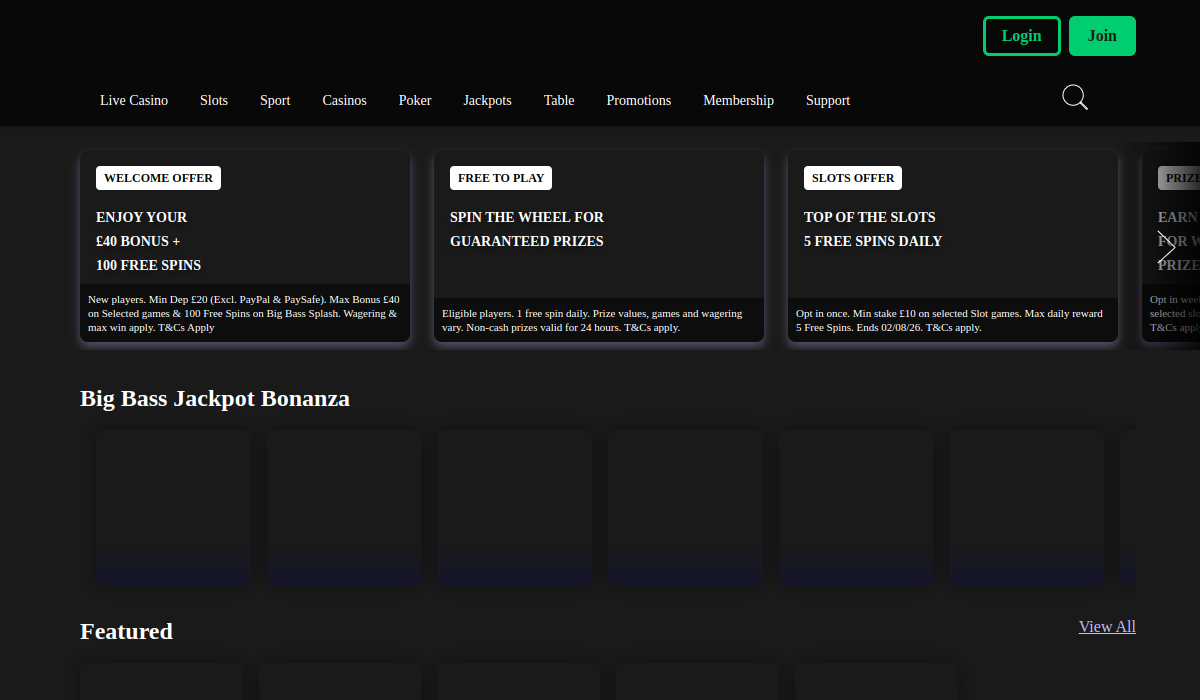Click the Big Bass Jackpot Bonanza heading
The image size is (1200, 700).
(x=215, y=399)
